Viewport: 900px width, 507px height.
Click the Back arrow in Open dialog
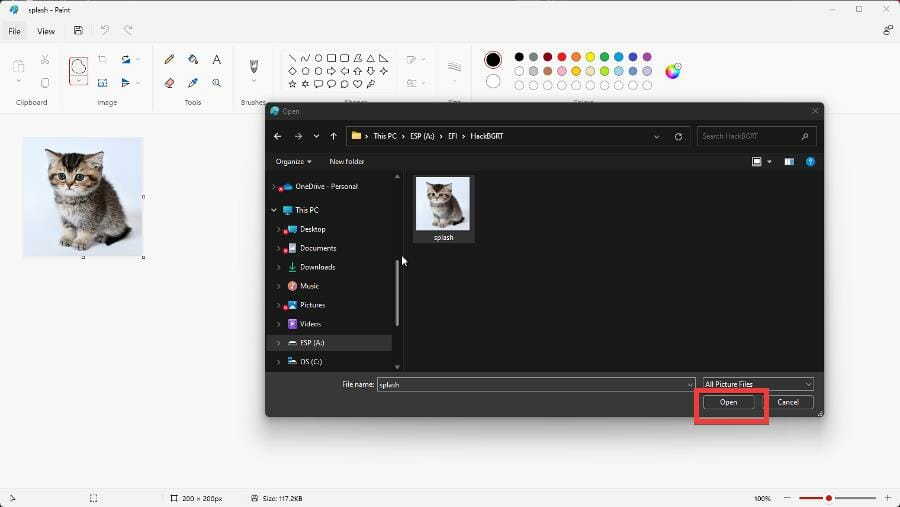click(x=278, y=136)
